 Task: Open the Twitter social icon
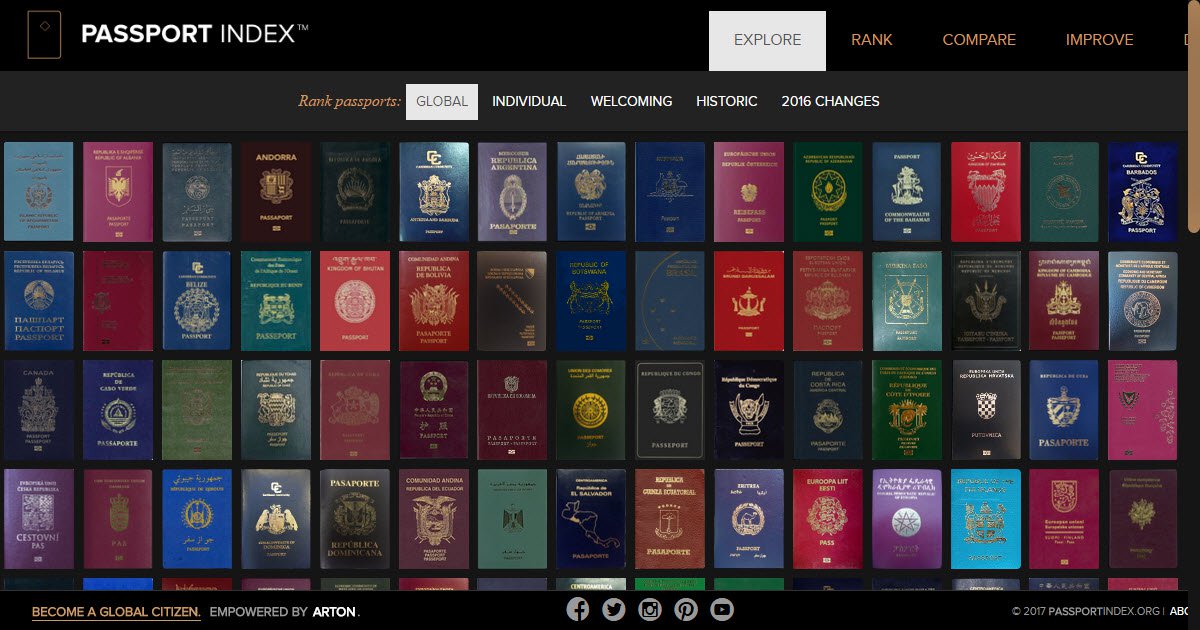click(614, 609)
